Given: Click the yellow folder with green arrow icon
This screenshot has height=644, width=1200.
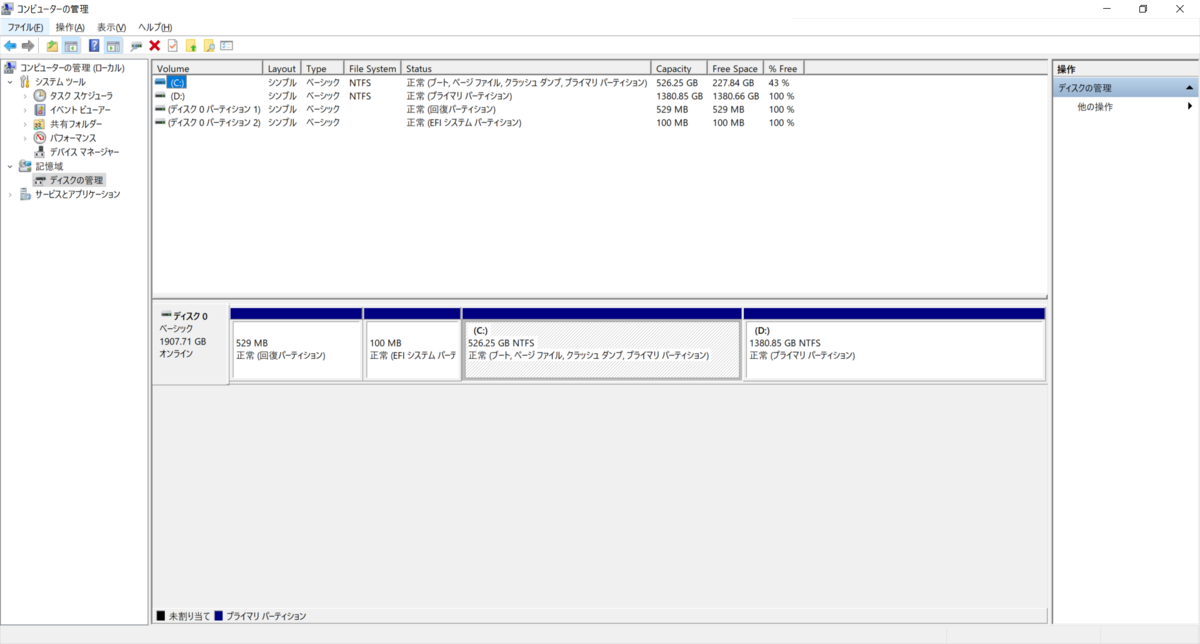Looking at the screenshot, I should (x=191, y=46).
